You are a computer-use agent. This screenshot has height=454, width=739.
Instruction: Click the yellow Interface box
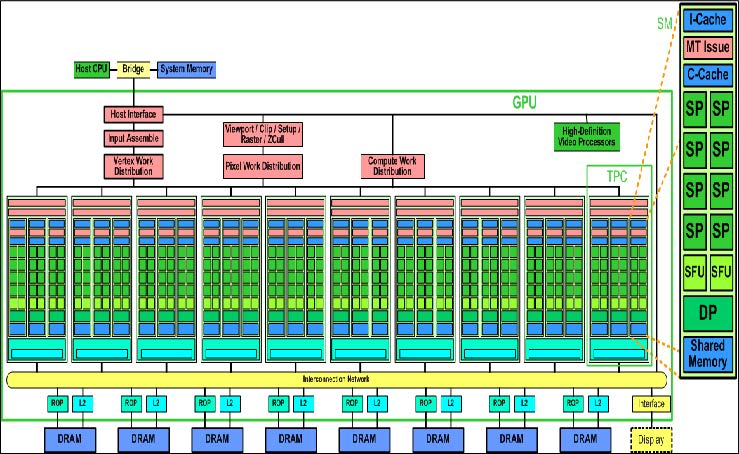649,403
